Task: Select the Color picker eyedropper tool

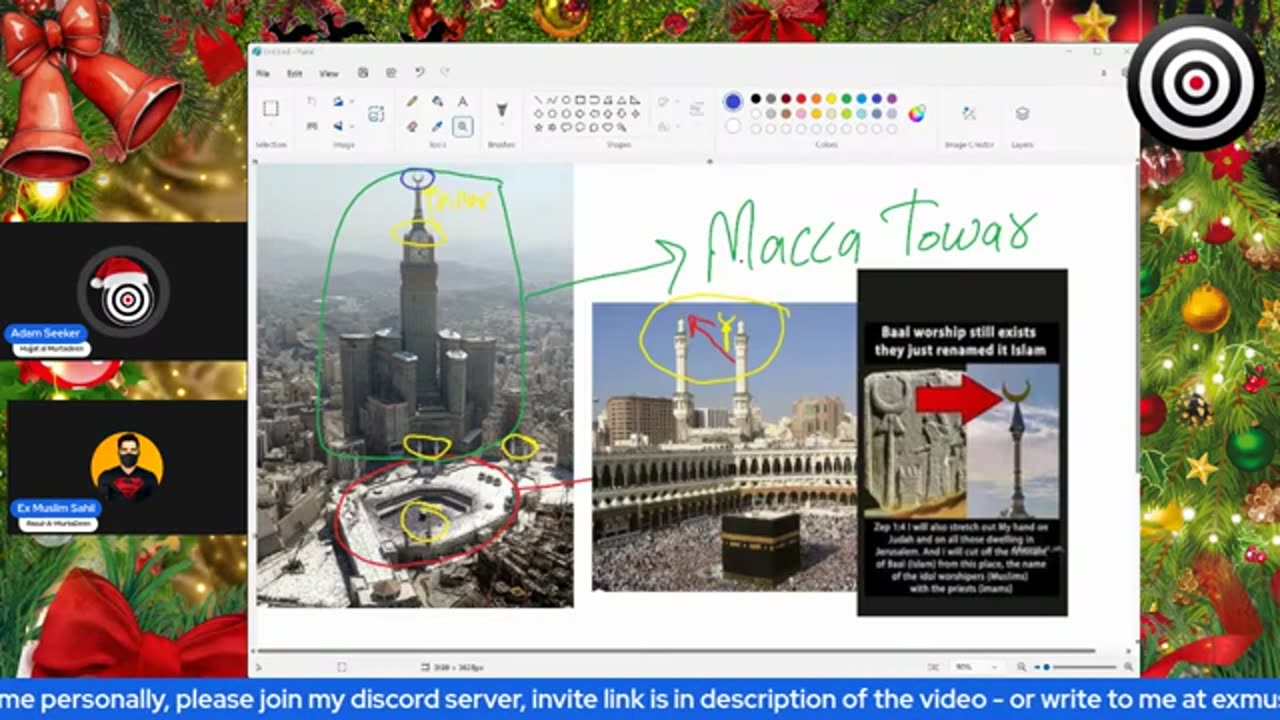Action: (437, 126)
